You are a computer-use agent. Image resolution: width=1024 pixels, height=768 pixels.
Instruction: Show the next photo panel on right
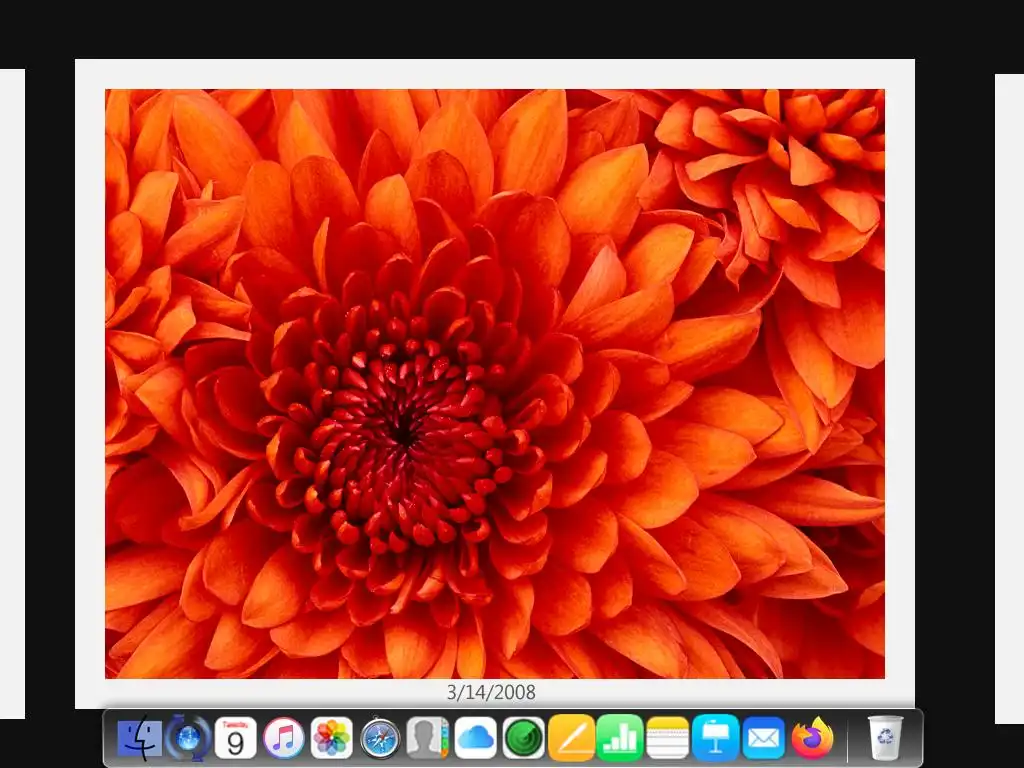pos(1009,398)
